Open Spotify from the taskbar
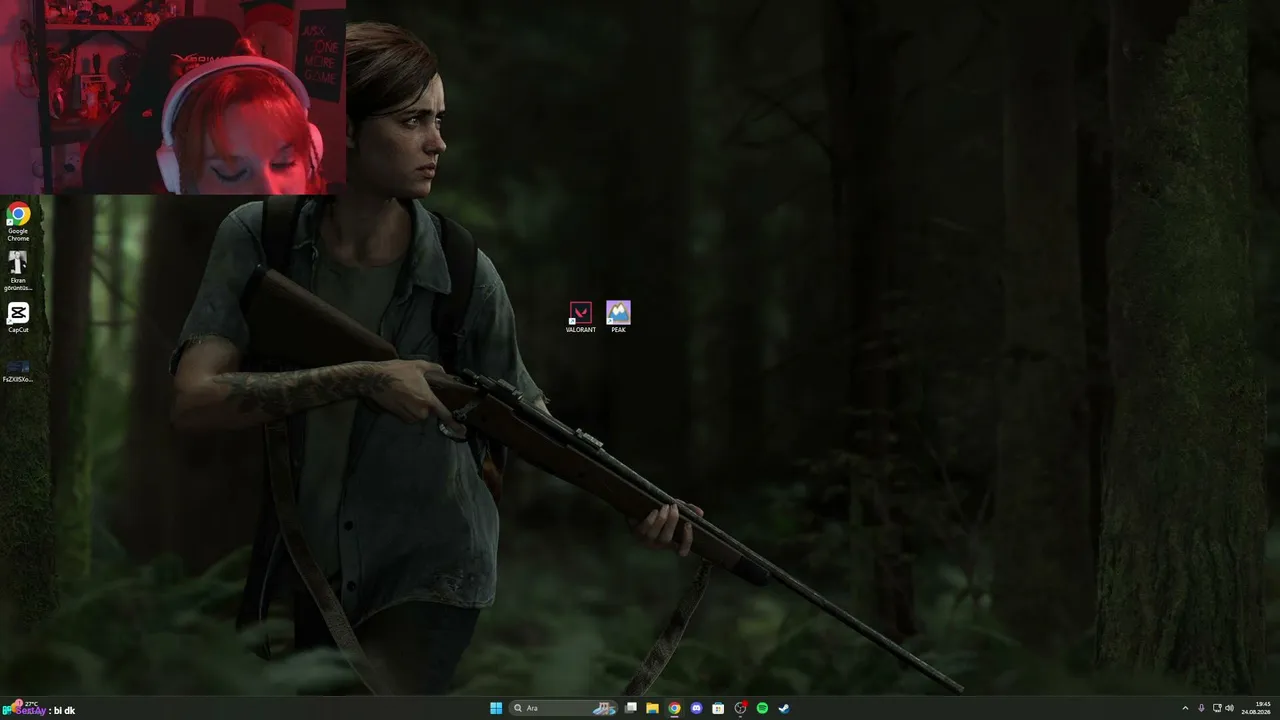 click(x=762, y=708)
